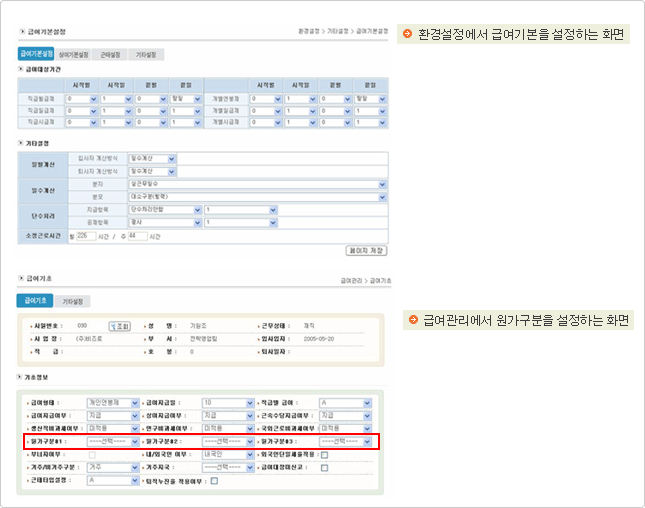Click the 급여대상기간 section arrow icon
The width and height of the screenshot is (645, 508).
tap(21, 70)
